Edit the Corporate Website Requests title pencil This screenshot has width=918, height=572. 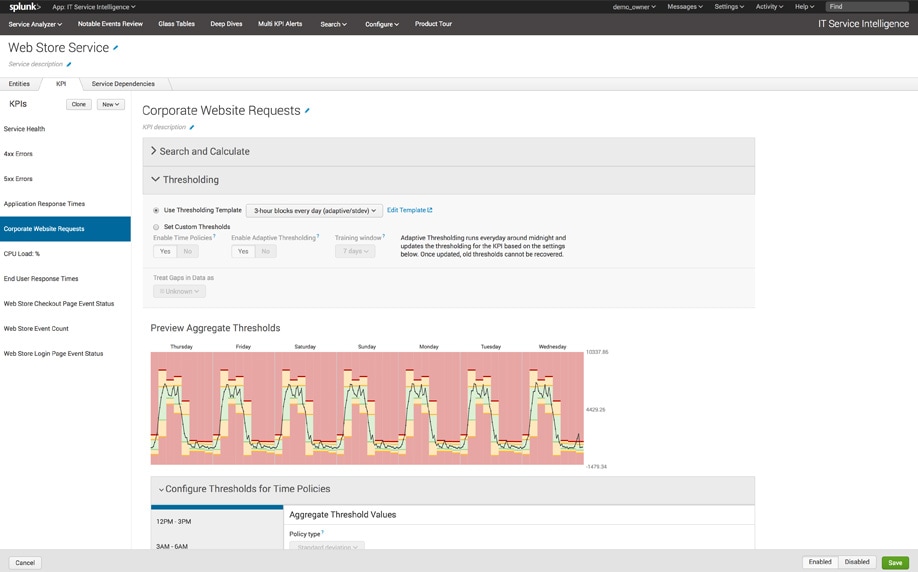307,111
